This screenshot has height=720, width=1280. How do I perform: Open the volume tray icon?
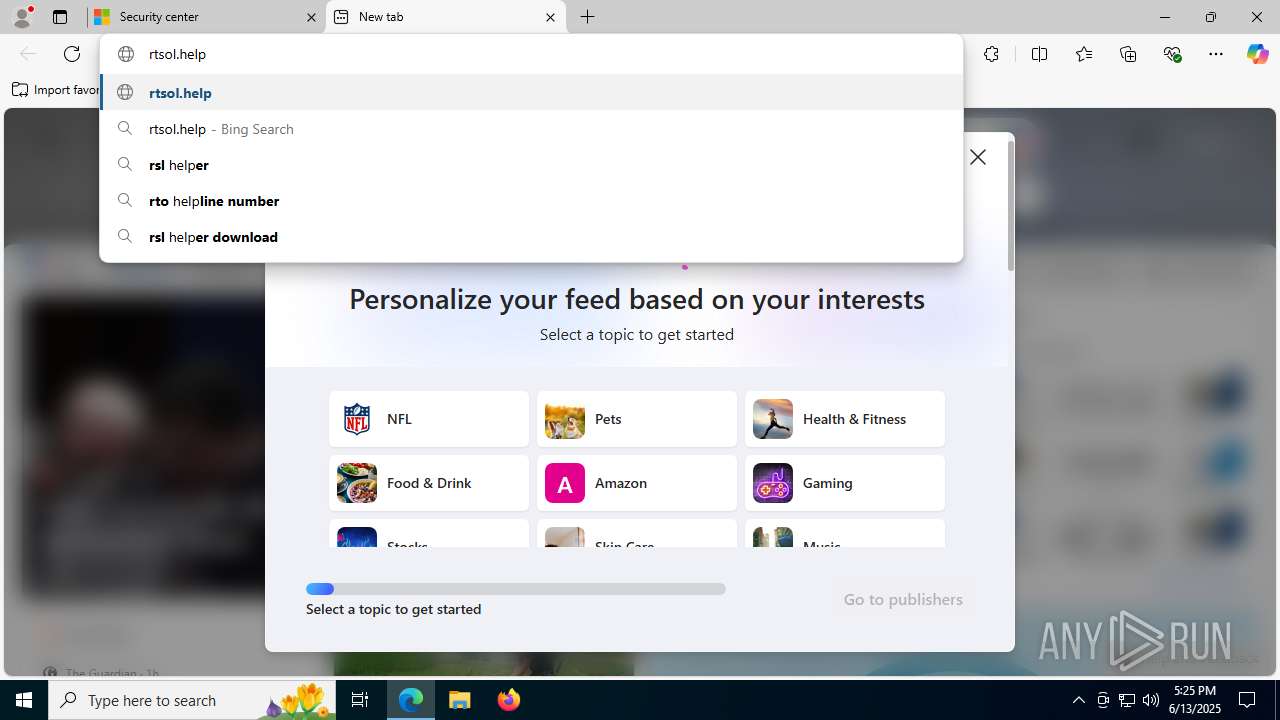(x=1151, y=700)
